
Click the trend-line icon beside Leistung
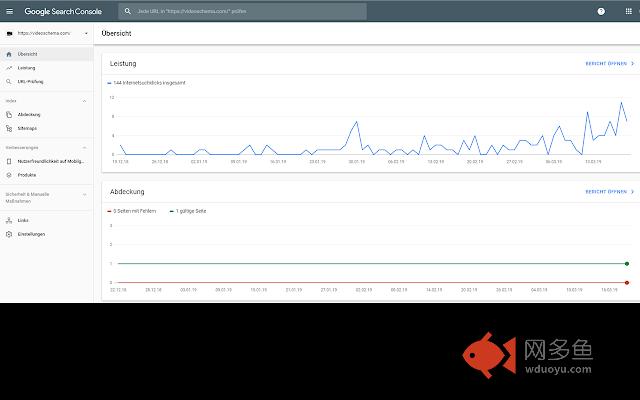(x=9, y=68)
